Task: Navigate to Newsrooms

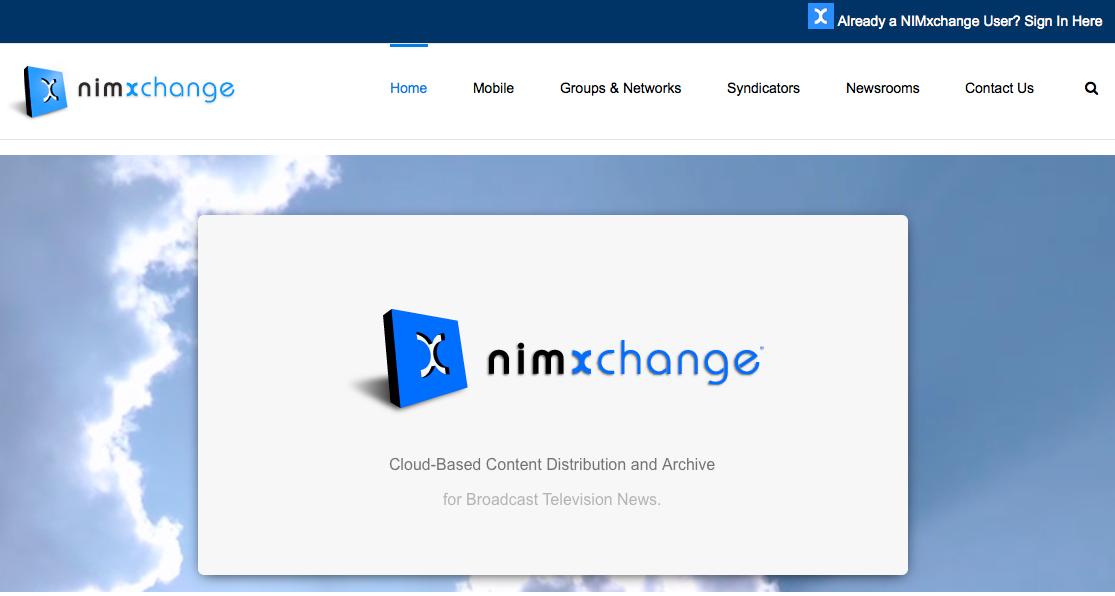Action: click(x=882, y=88)
